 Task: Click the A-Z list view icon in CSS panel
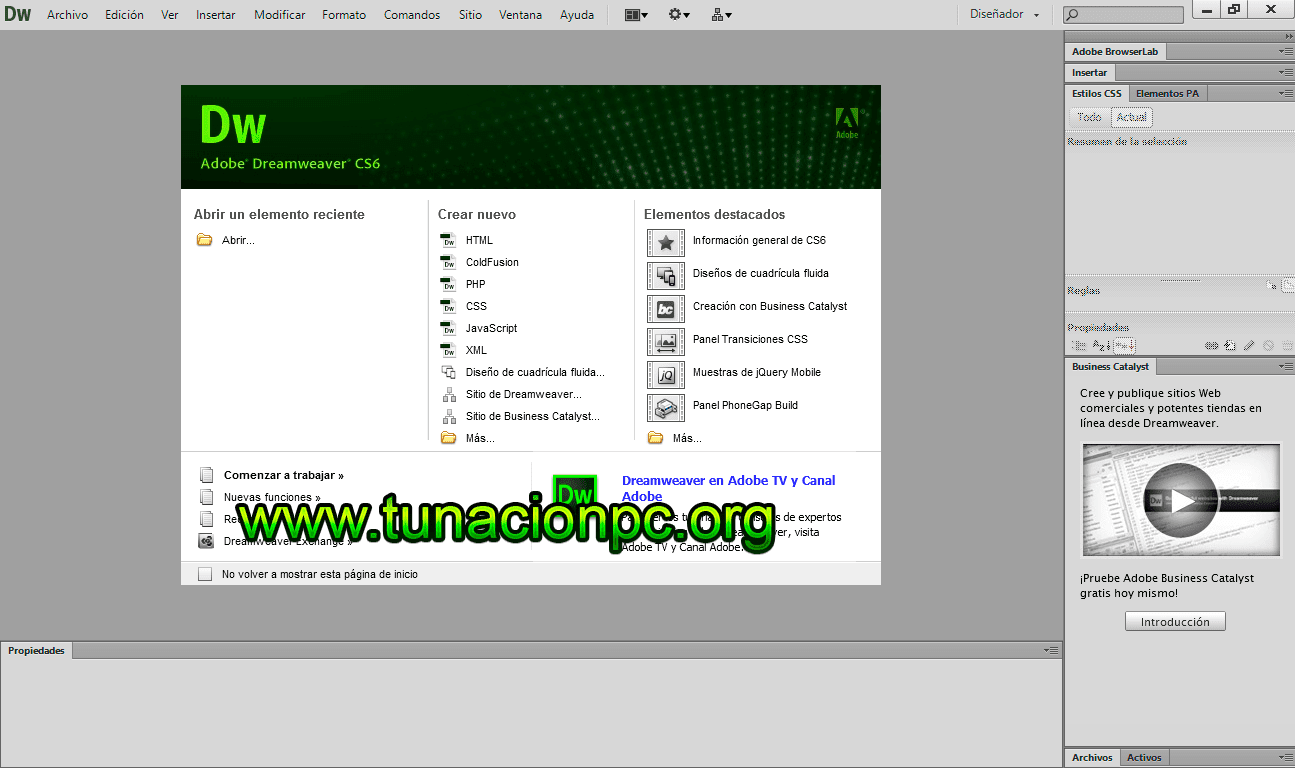(1100, 345)
